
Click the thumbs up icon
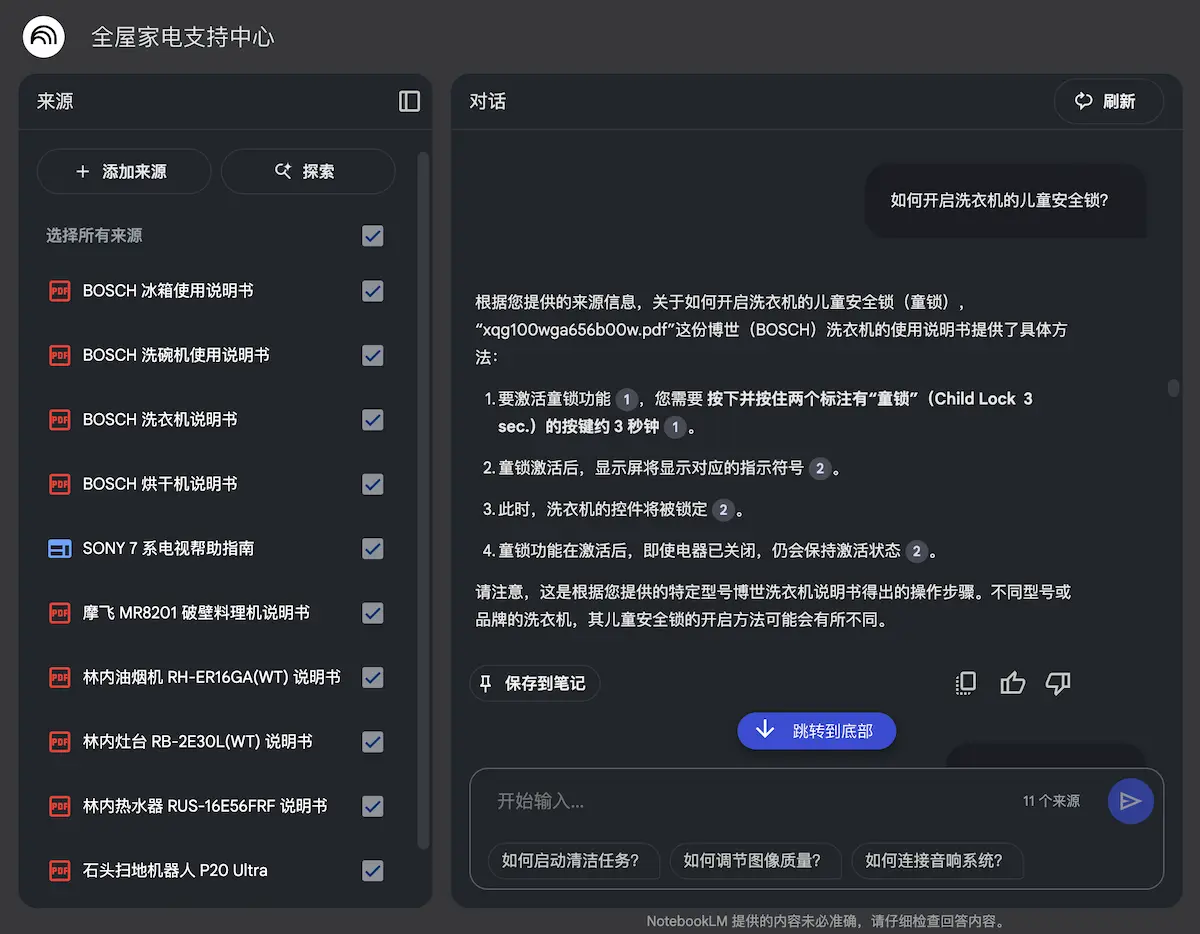coord(1013,683)
